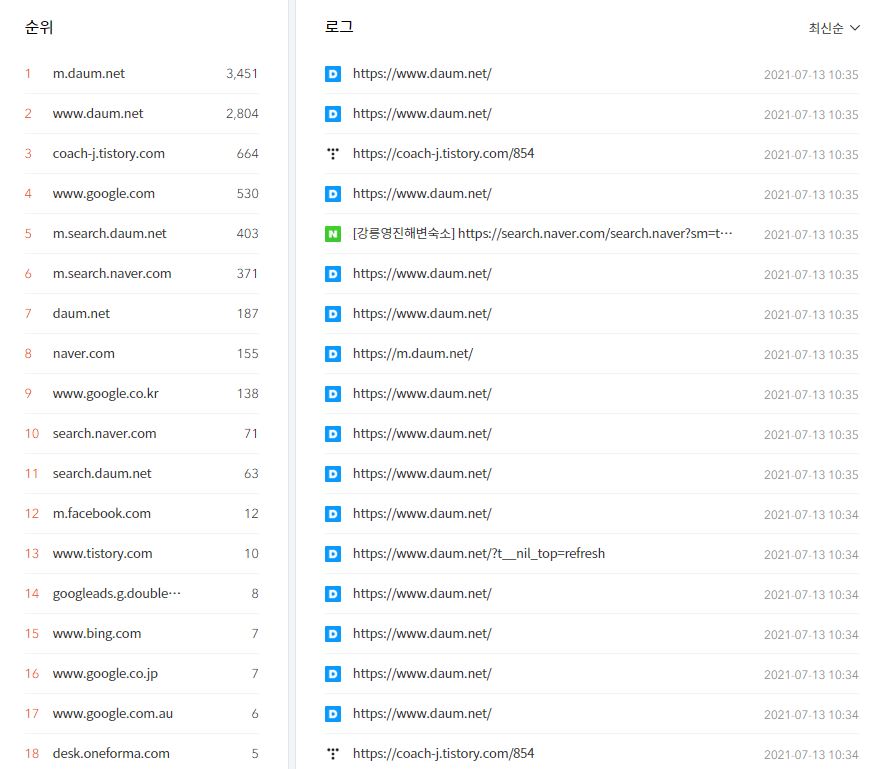Click the Daum icon beside https://m.daum.net/ log

click(x=333, y=354)
